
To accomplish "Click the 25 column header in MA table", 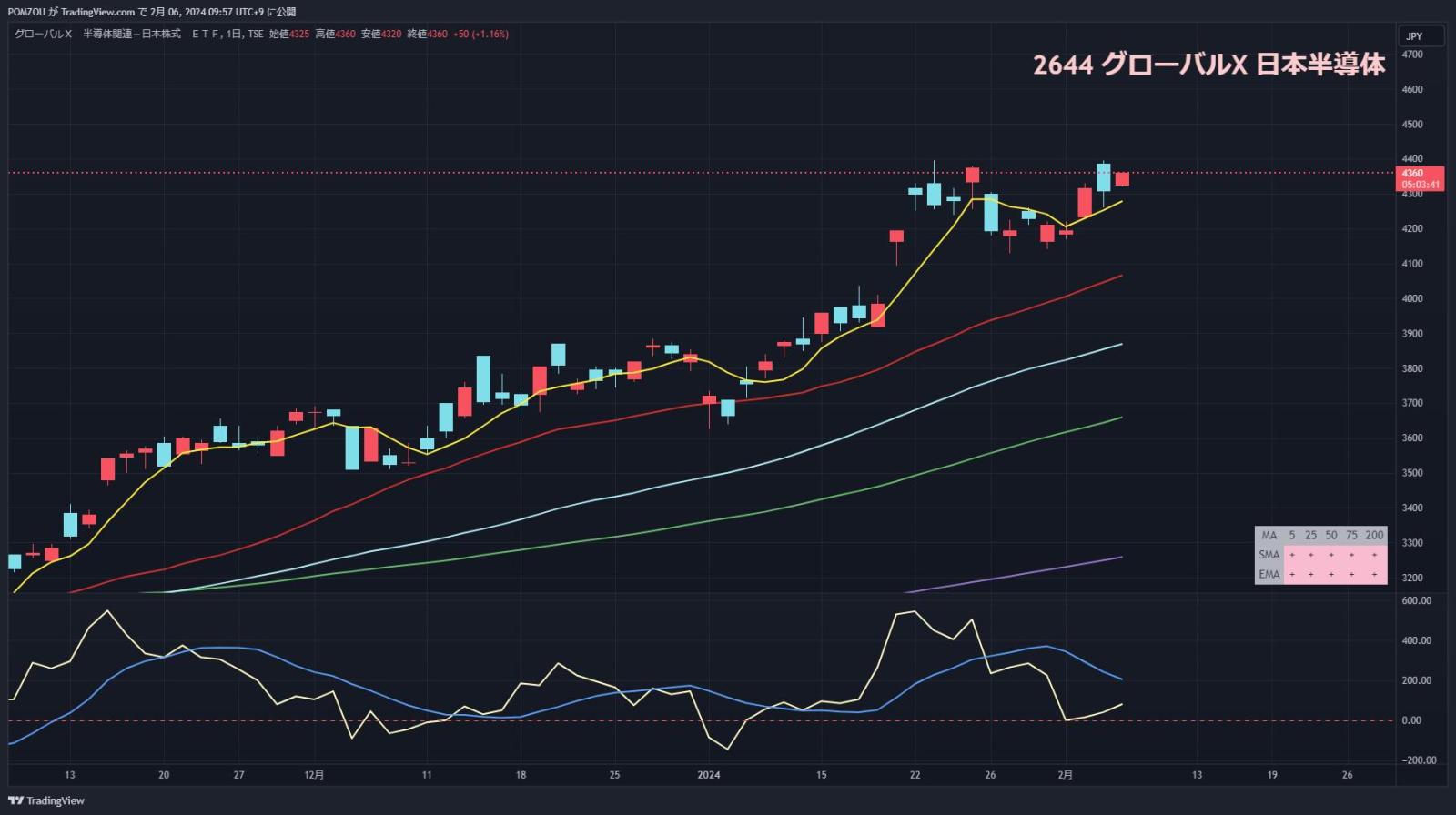I will (x=1310, y=535).
